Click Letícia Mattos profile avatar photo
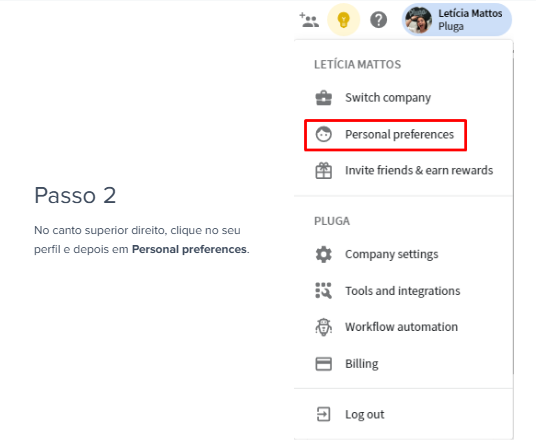This screenshot has height=440, width=536. [x=418, y=20]
